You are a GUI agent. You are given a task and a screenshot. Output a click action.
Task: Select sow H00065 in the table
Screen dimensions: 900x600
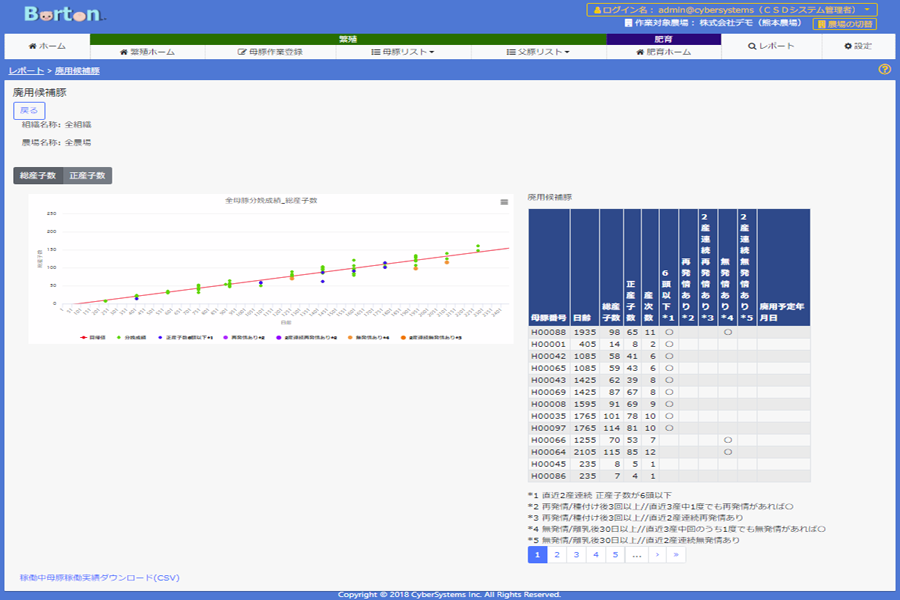[548, 369]
